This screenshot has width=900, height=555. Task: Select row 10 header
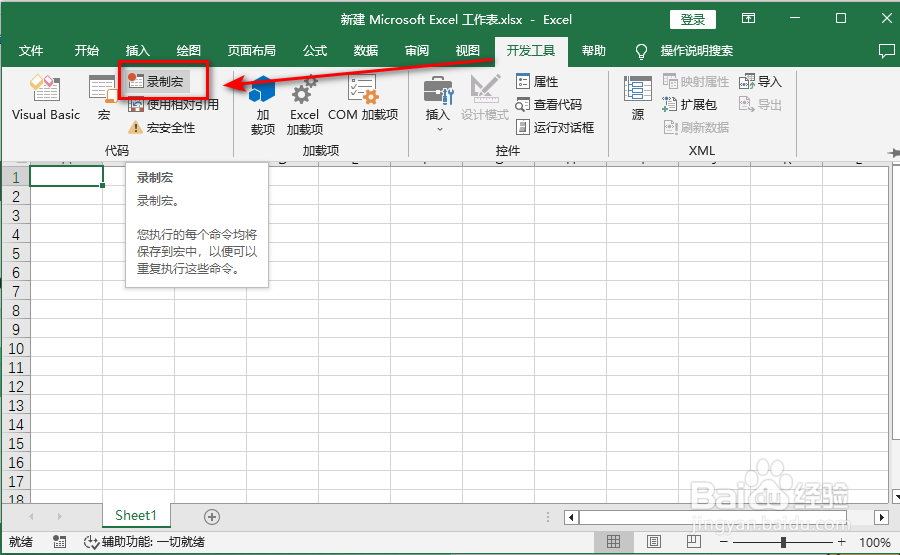pyautogui.click(x=15, y=348)
